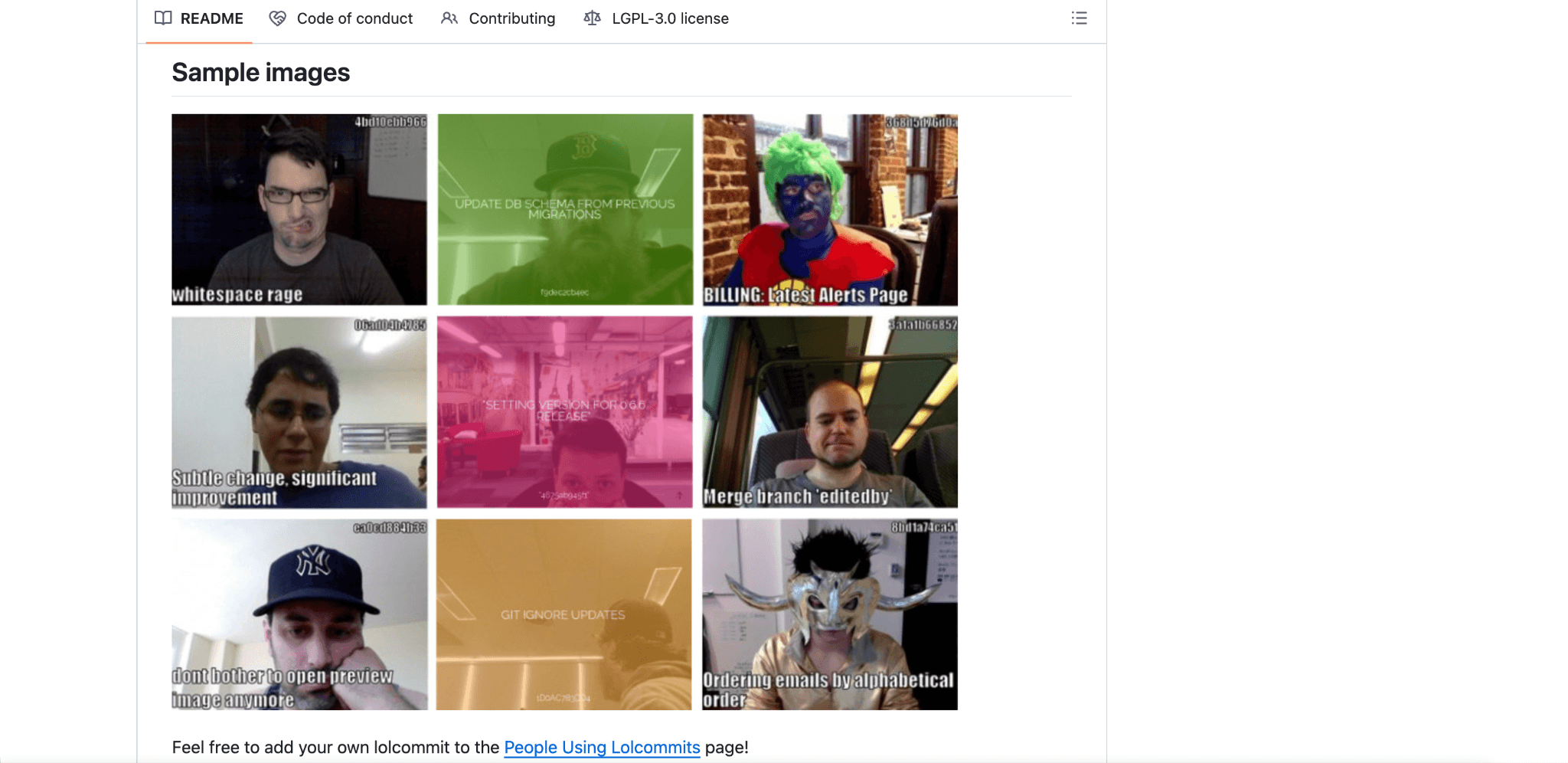Click the 'Ordering emails by alphabetical order' image
The height and width of the screenshot is (763, 1568).
[x=830, y=614]
